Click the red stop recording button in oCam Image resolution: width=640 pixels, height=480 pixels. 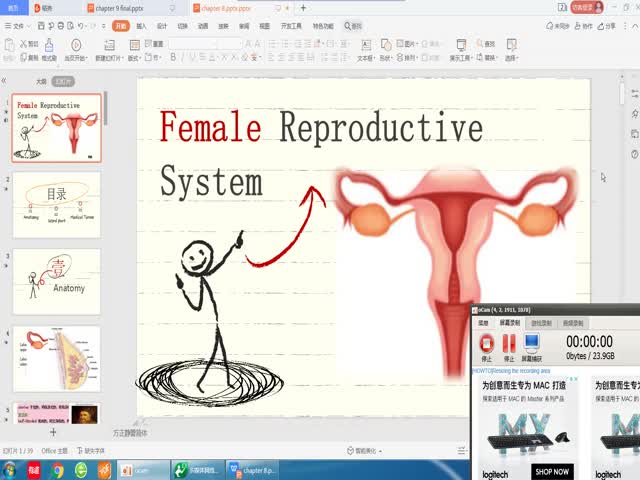pyautogui.click(x=487, y=345)
